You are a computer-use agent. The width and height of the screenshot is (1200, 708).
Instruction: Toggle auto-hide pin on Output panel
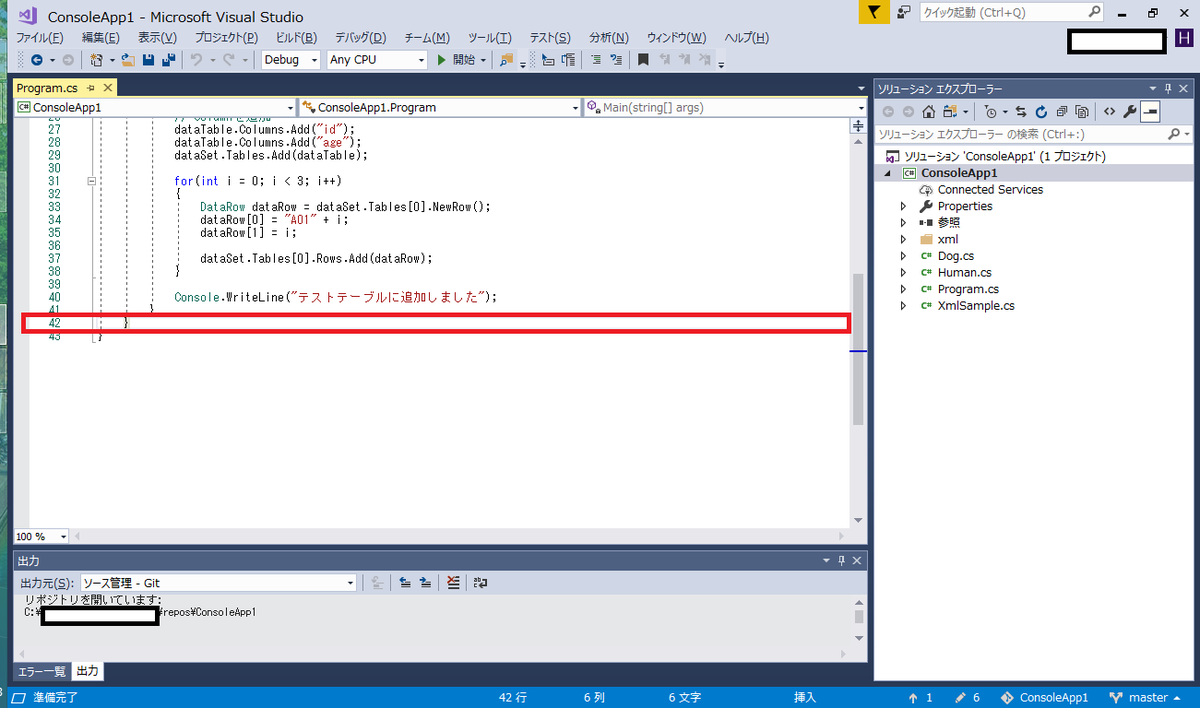pos(841,561)
